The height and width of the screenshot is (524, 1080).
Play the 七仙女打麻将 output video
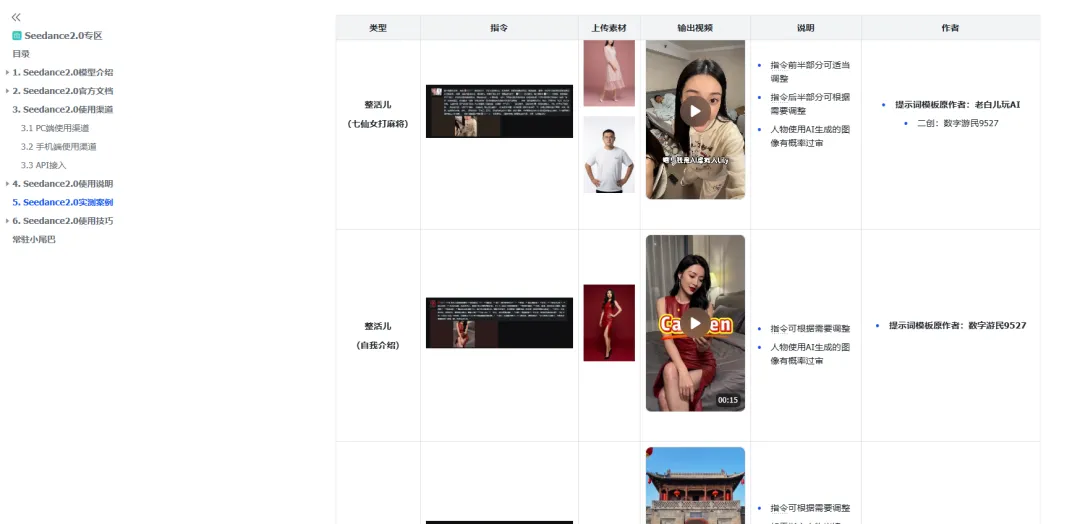tap(695, 111)
